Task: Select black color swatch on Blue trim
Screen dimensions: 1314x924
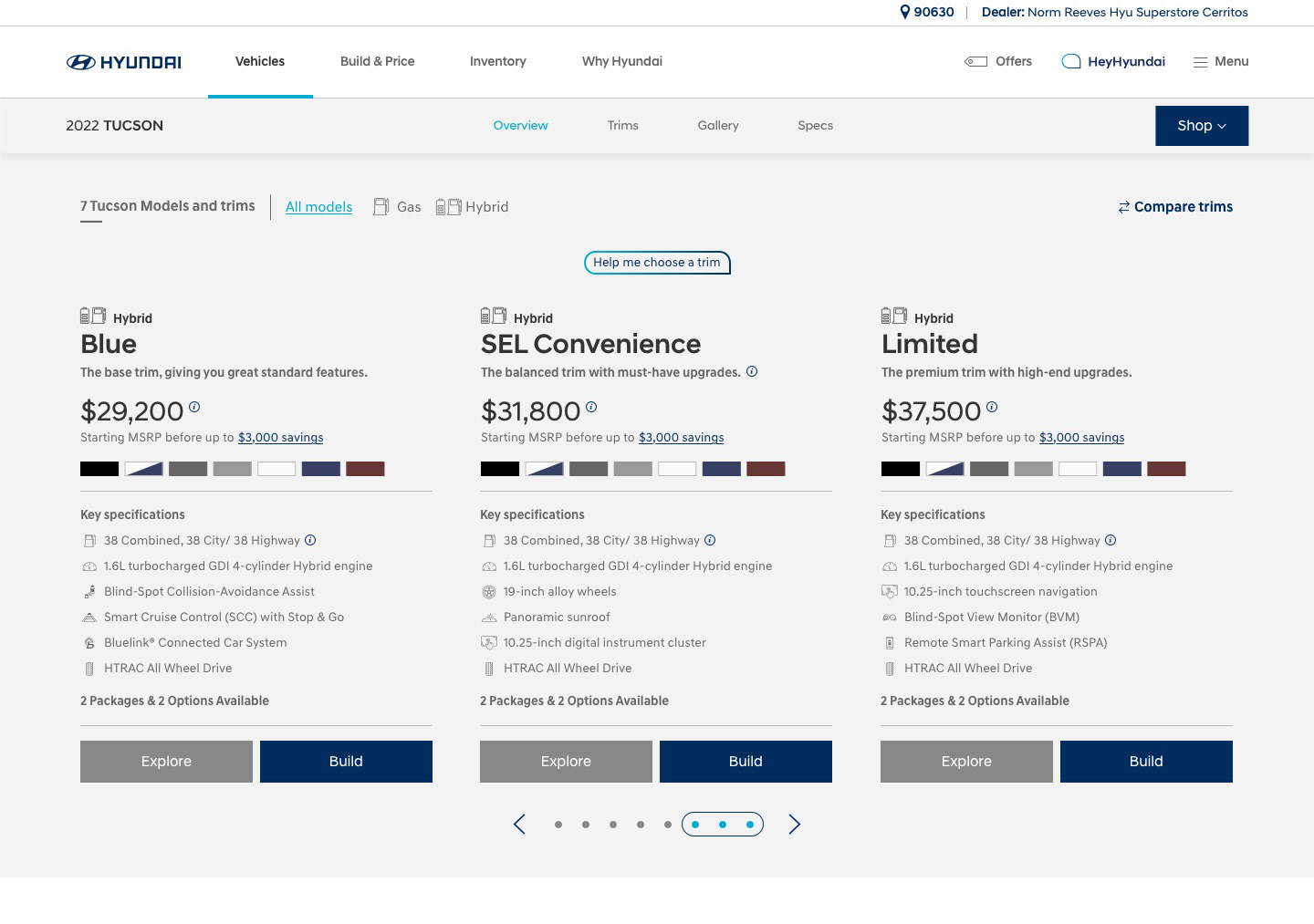Action: coord(99,469)
